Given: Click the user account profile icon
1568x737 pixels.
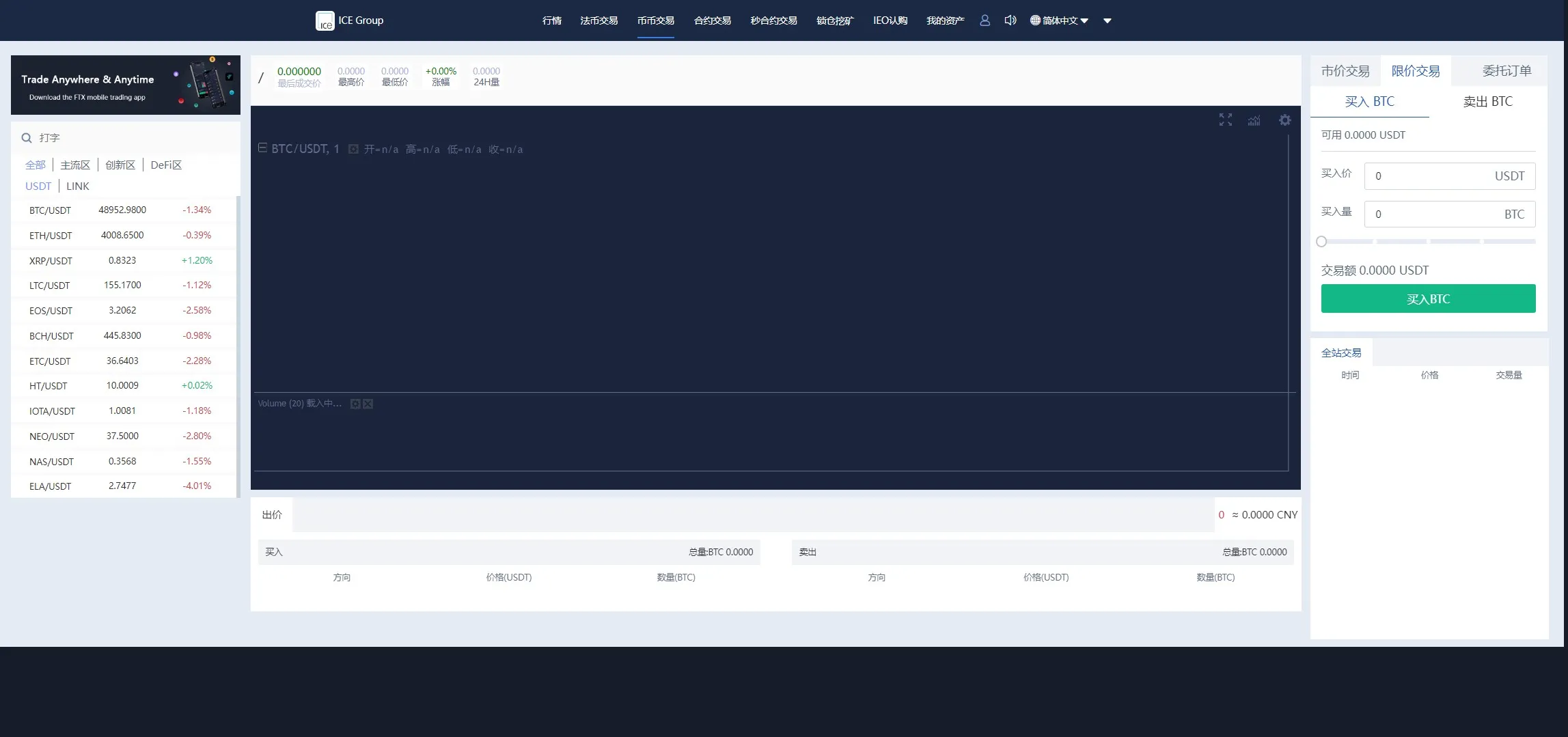Looking at the screenshot, I should (985, 20).
